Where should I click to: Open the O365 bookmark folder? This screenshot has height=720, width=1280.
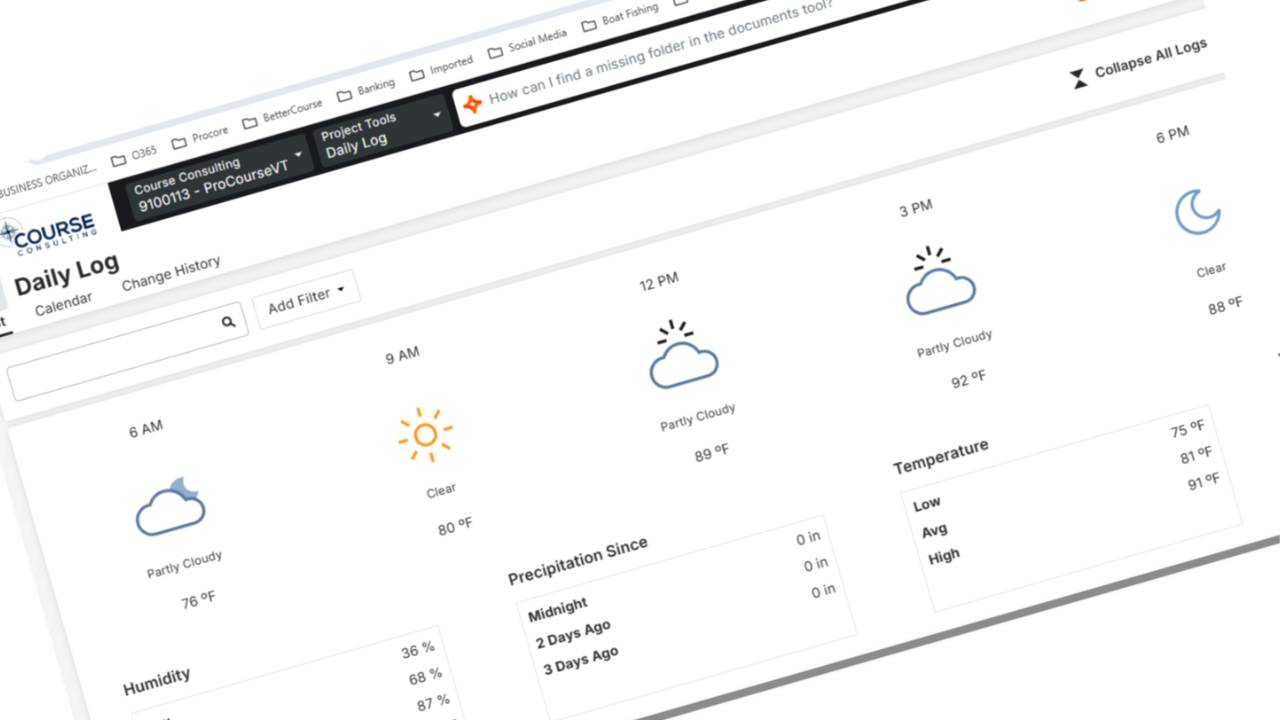[x=133, y=157]
